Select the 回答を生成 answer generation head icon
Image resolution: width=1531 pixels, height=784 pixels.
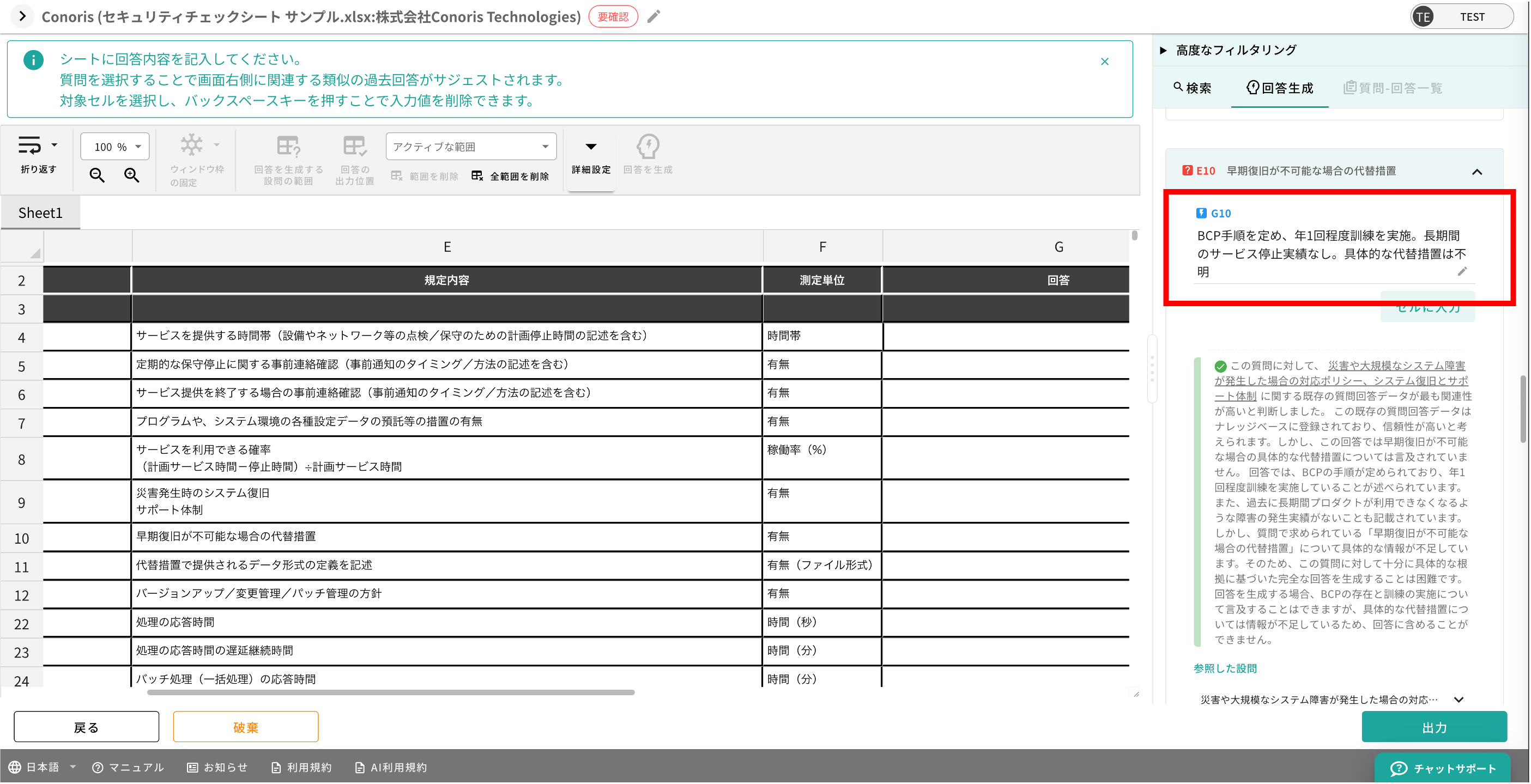(x=648, y=147)
